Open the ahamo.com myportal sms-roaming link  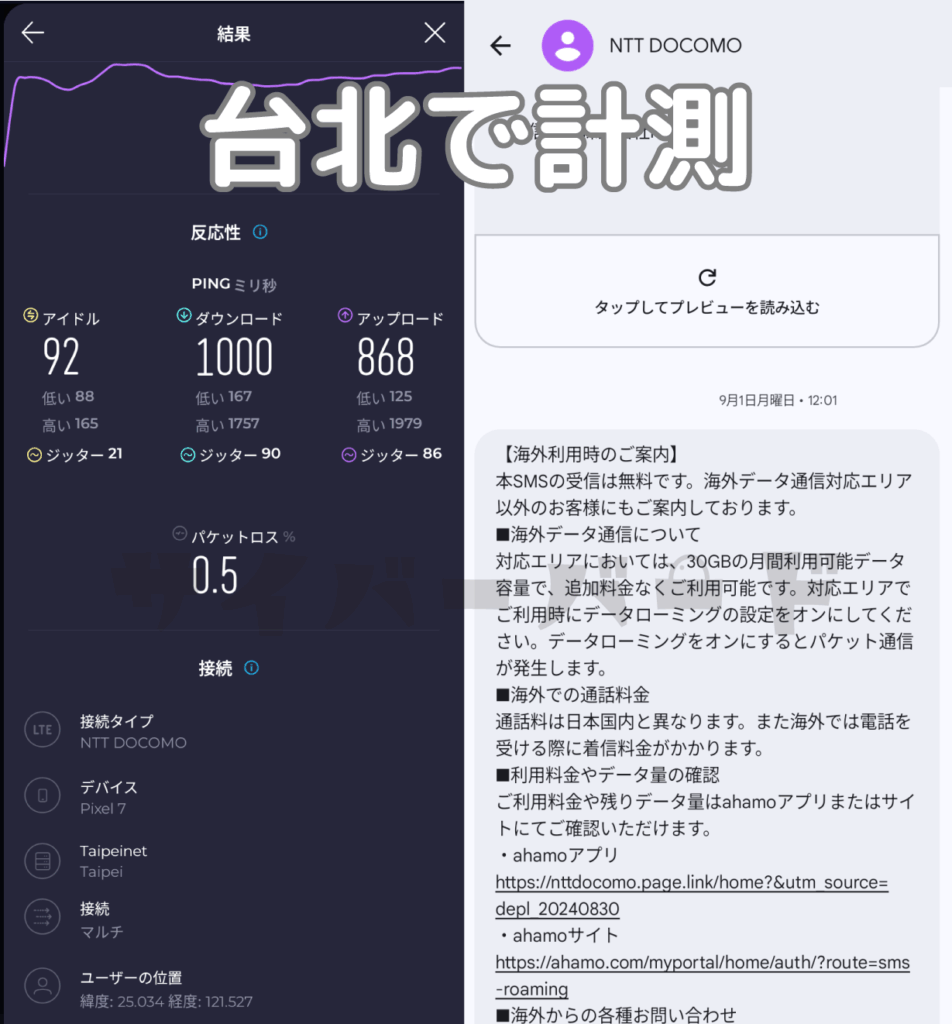pyautogui.click(x=703, y=976)
